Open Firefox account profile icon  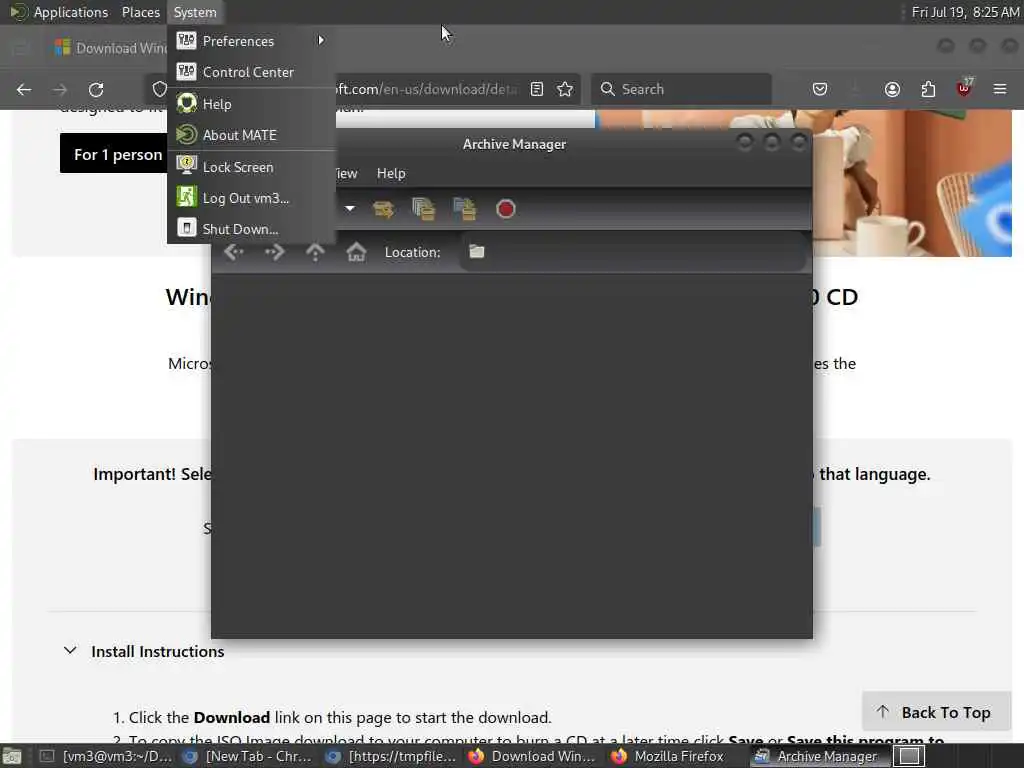tap(892, 89)
